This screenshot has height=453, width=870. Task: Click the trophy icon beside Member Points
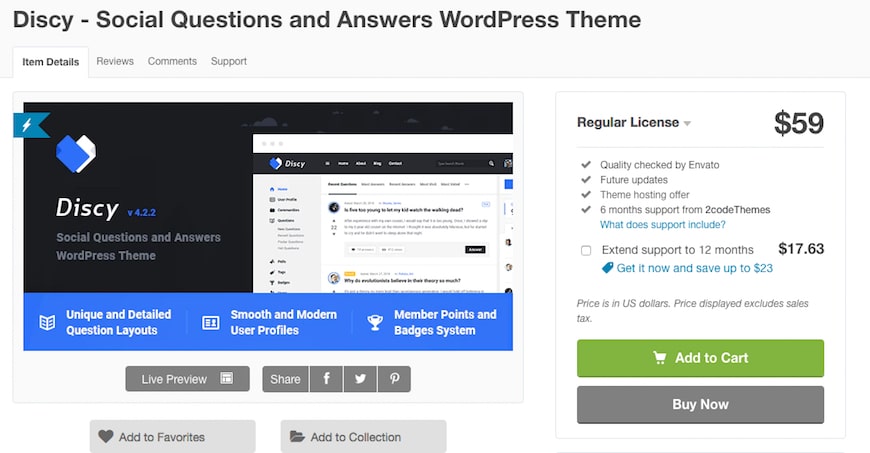point(375,322)
